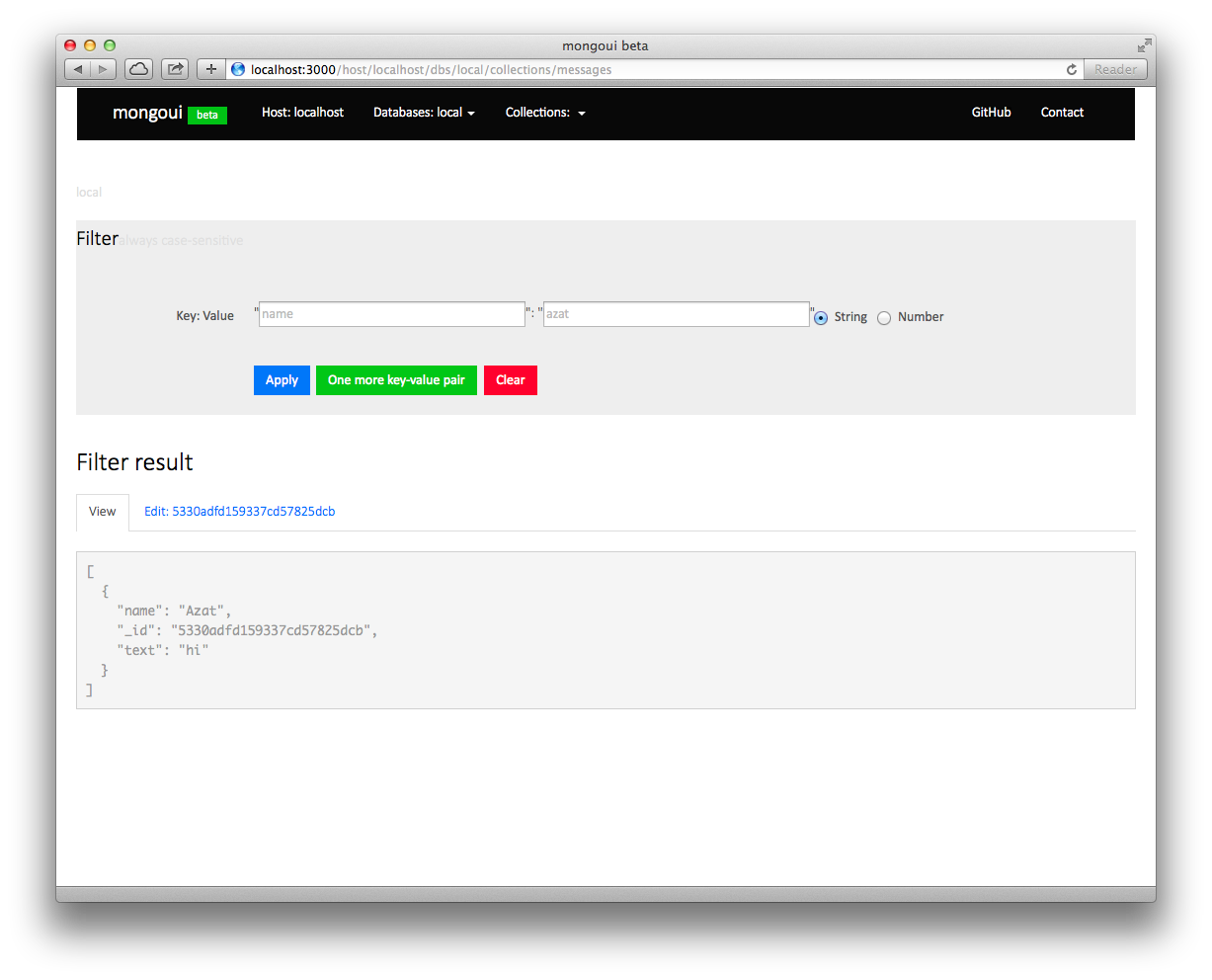This screenshot has width=1212, height=980.
Task: Click the blue Apply button
Action: [282, 380]
